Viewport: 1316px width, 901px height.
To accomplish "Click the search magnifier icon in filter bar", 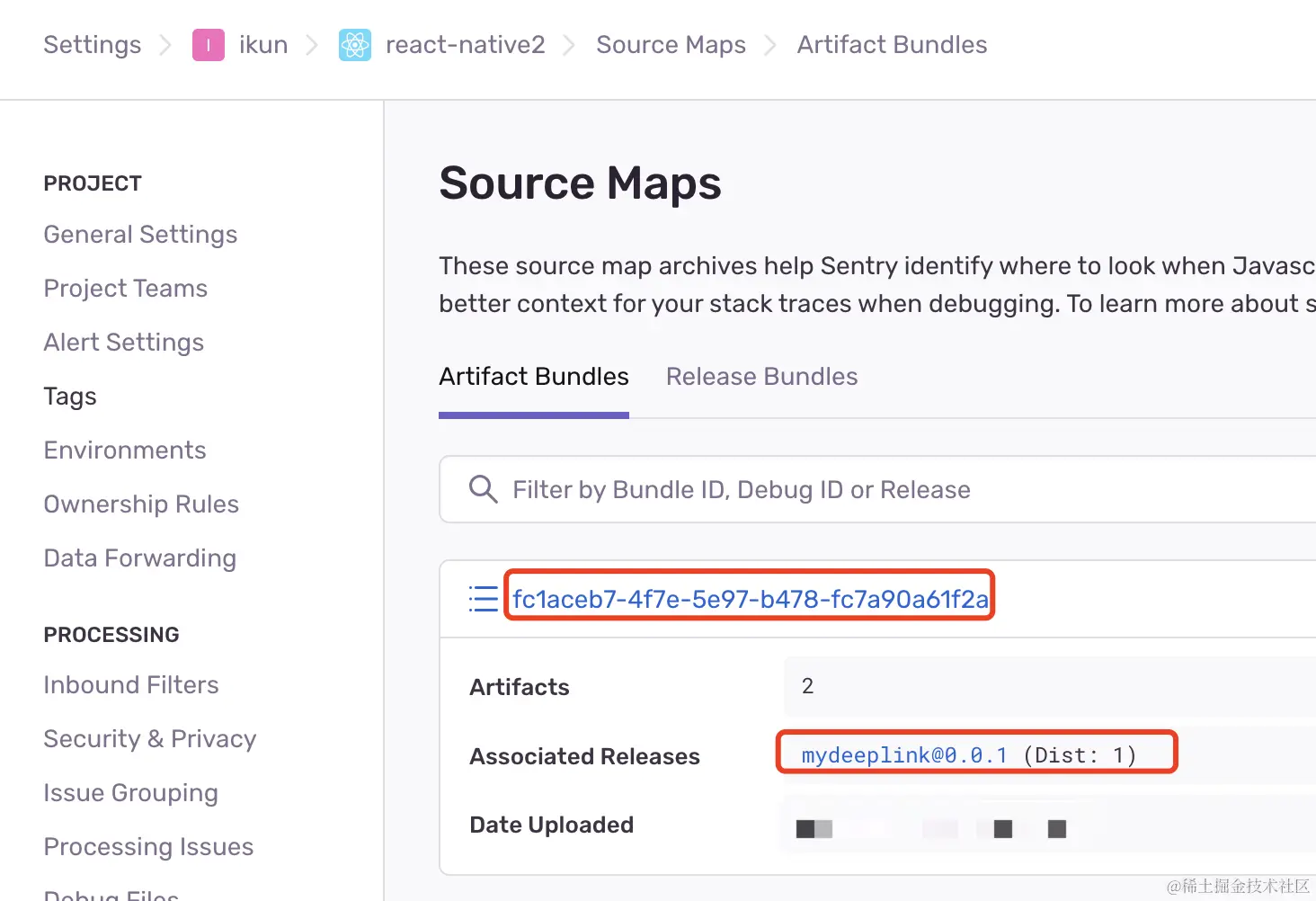I will [483, 489].
